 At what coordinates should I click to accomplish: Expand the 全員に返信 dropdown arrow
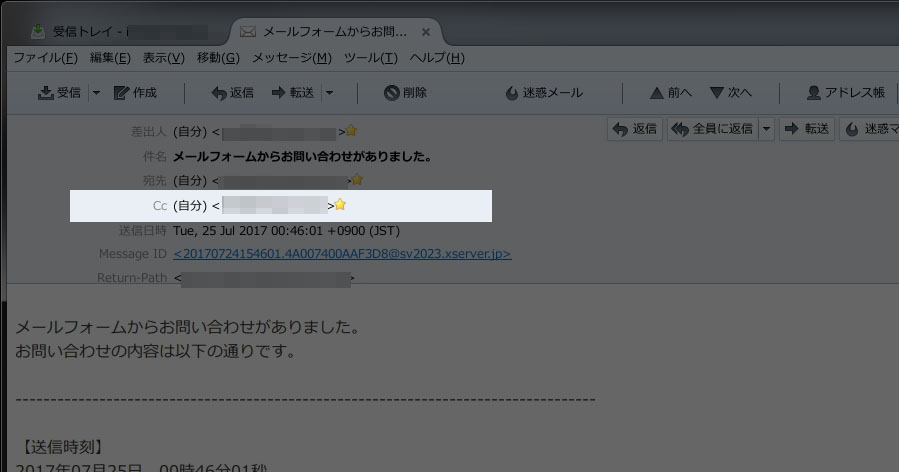tap(767, 129)
